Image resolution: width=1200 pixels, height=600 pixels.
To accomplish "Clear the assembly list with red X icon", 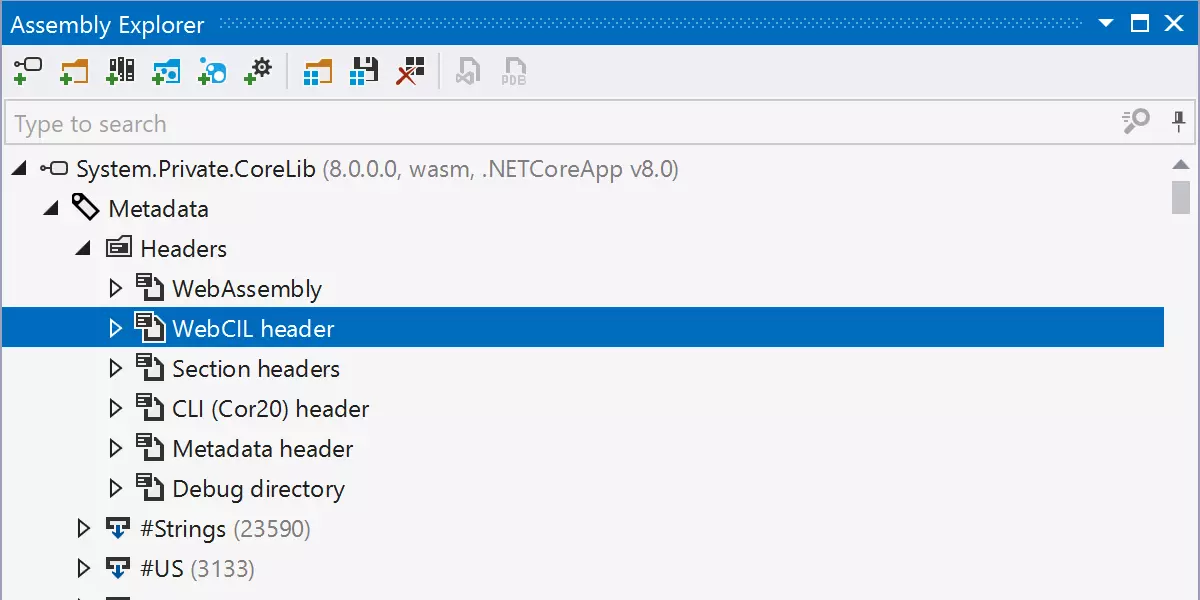I will pos(410,70).
